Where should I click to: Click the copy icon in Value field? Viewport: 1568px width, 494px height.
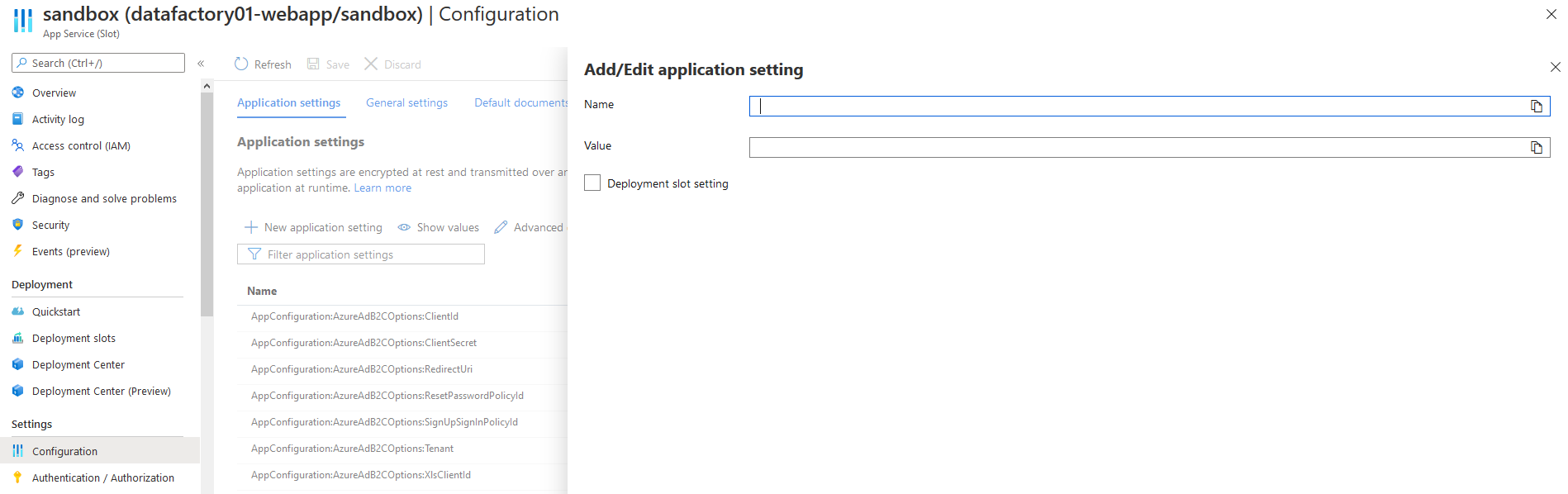click(1536, 147)
